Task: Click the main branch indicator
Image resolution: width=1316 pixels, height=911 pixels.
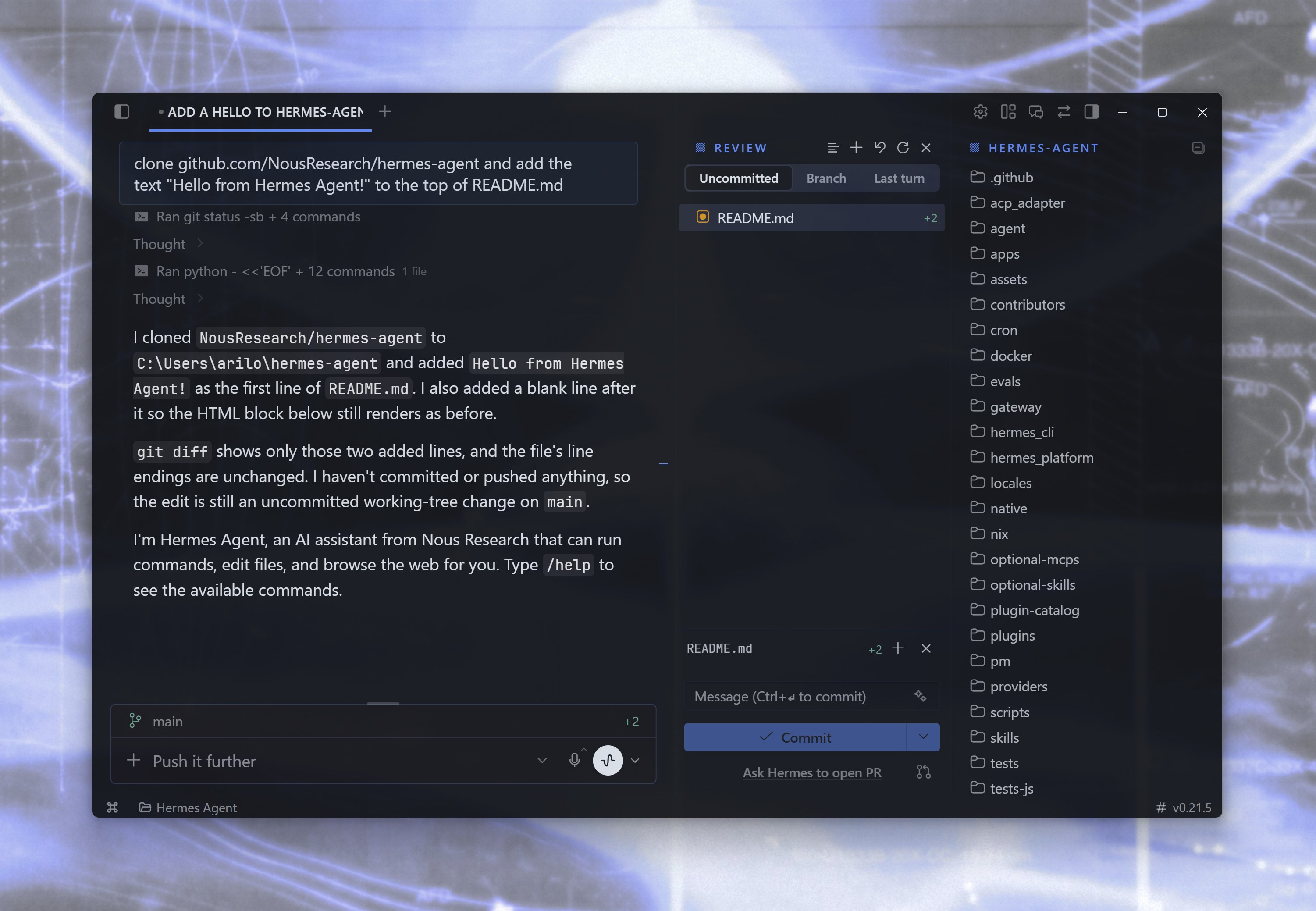Action: tap(156, 722)
